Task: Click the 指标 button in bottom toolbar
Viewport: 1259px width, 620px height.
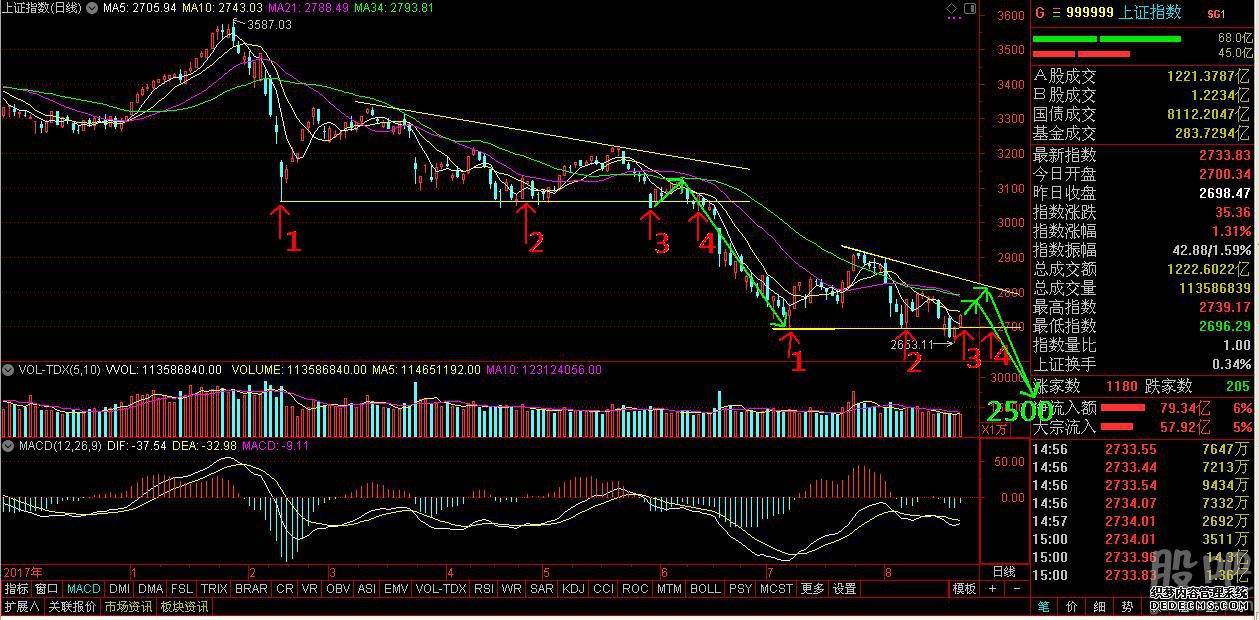Action: pos(17,589)
